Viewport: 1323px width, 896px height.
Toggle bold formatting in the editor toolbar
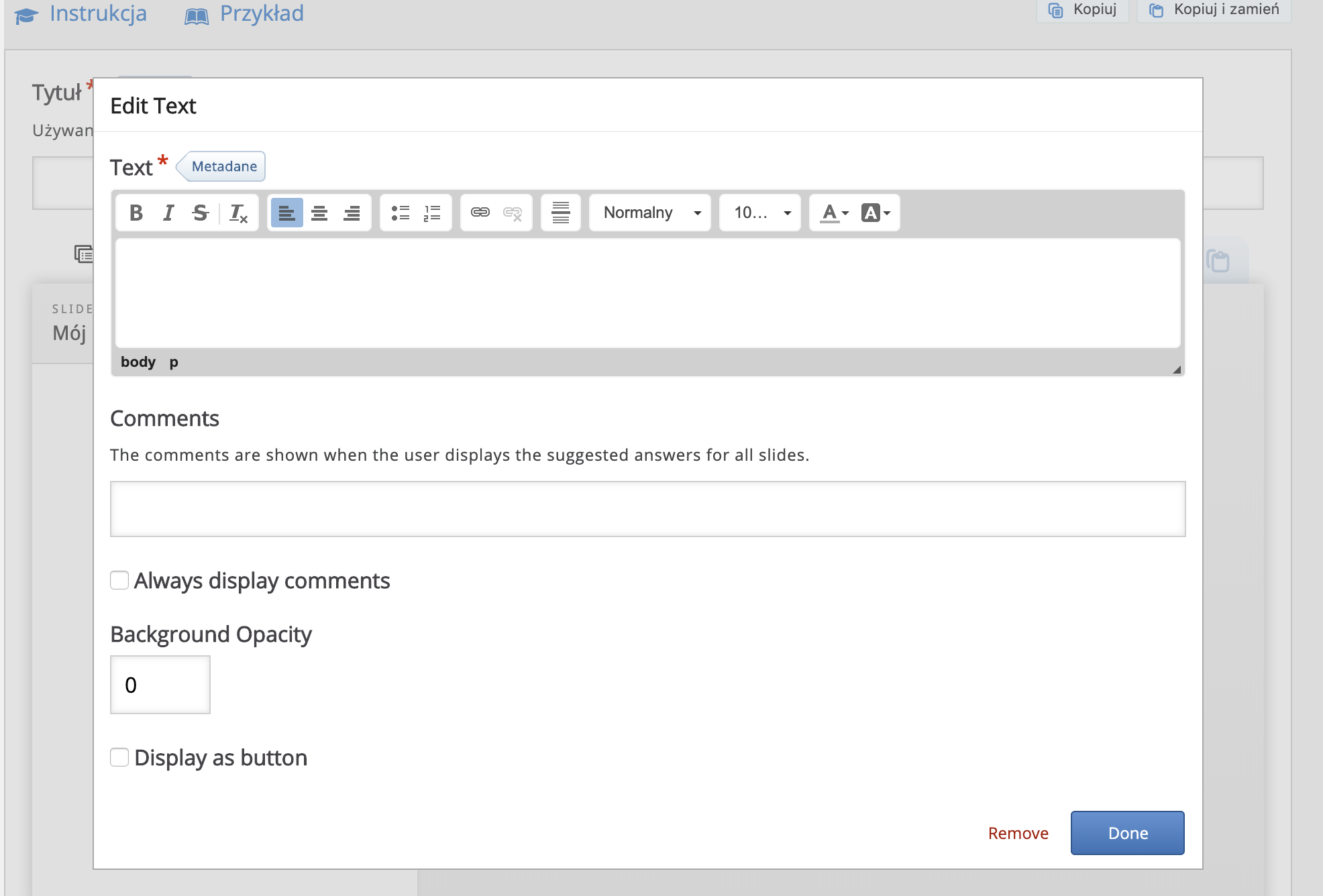pyautogui.click(x=136, y=213)
